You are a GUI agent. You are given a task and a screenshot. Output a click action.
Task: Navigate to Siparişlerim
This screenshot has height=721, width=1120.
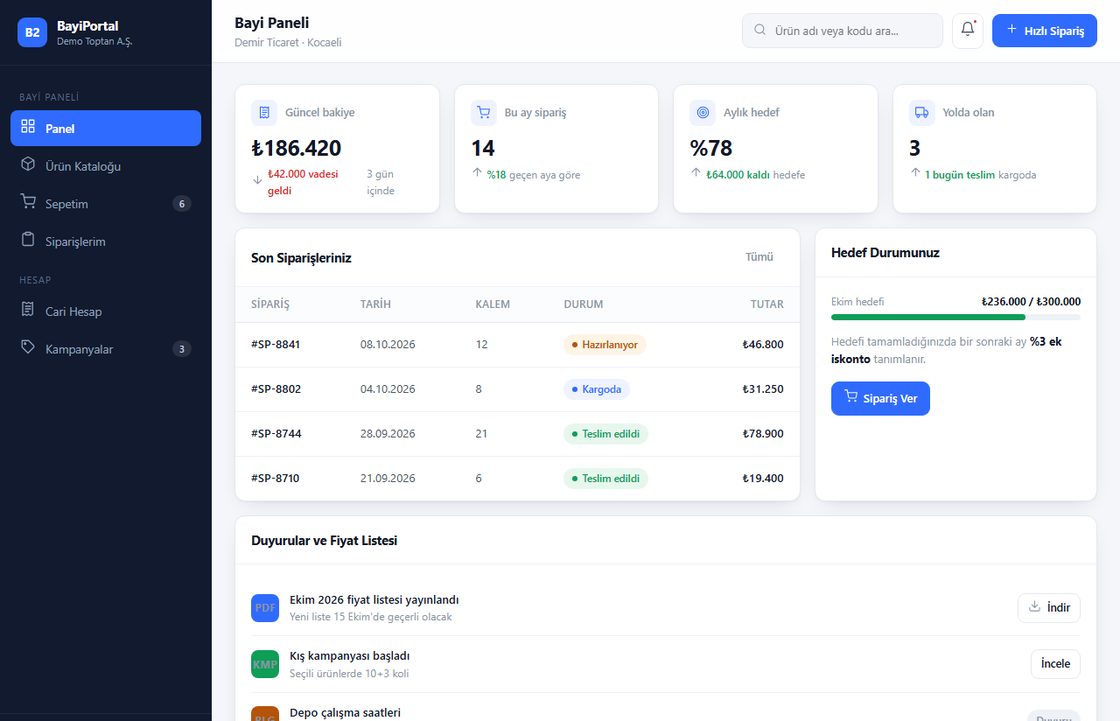click(x=106, y=242)
